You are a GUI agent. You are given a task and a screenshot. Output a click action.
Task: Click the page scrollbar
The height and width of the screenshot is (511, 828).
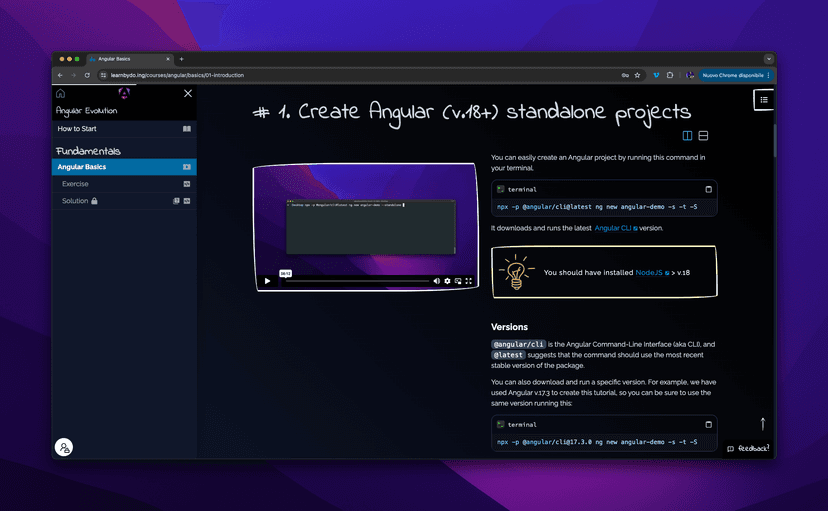click(775, 140)
